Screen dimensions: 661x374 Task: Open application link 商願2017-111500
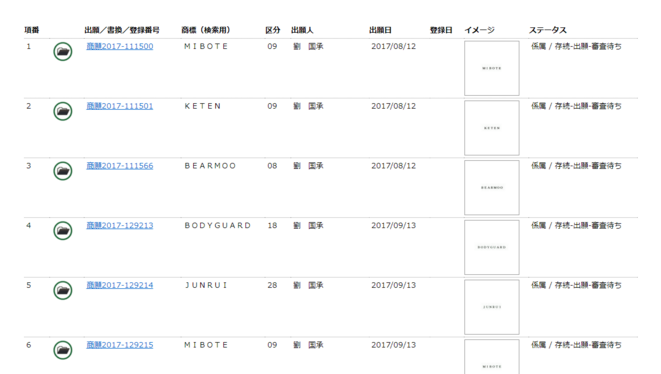tap(120, 46)
